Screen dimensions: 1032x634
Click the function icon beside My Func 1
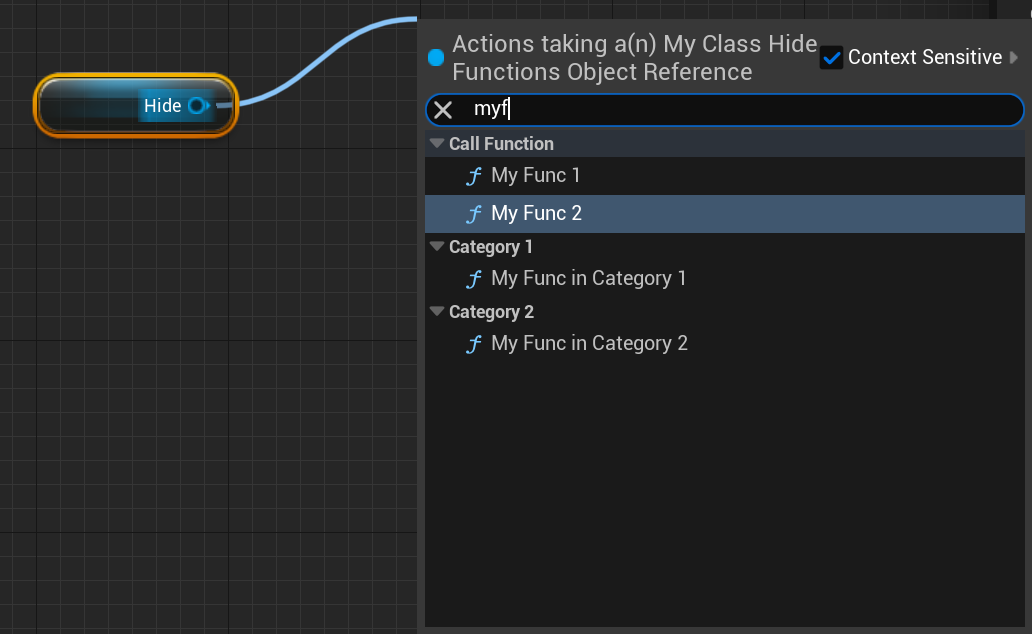pyautogui.click(x=474, y=176)
